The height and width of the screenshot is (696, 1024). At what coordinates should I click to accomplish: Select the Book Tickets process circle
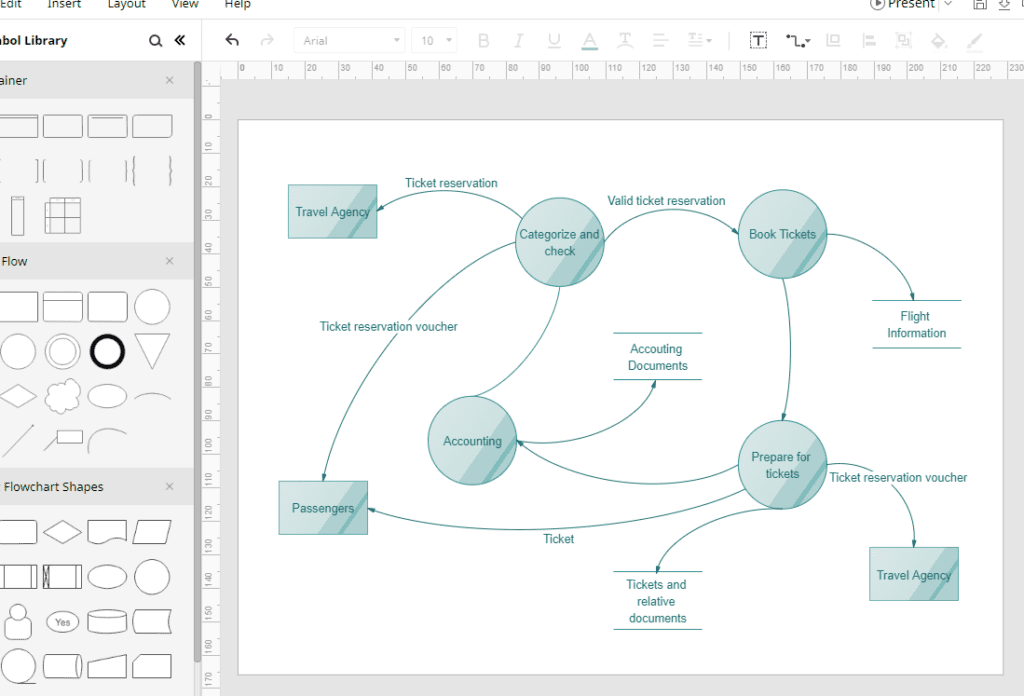[x=782, y=234]
